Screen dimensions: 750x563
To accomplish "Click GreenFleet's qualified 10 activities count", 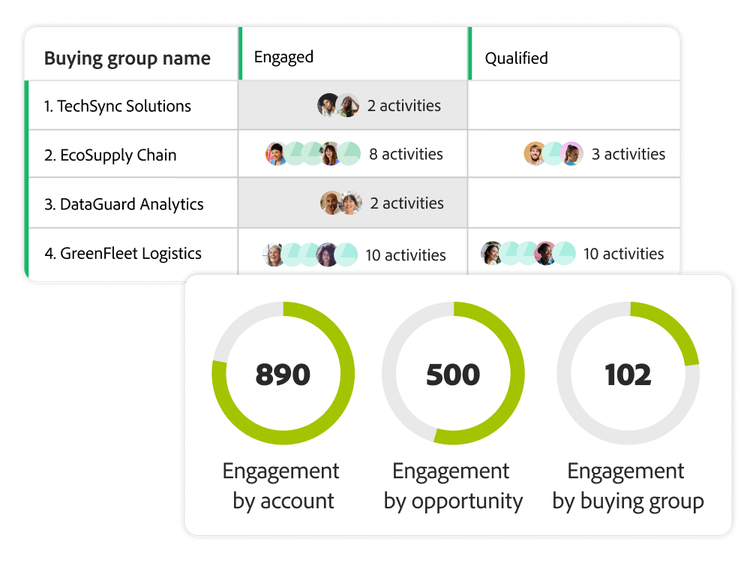I will (x=623, y=254).
